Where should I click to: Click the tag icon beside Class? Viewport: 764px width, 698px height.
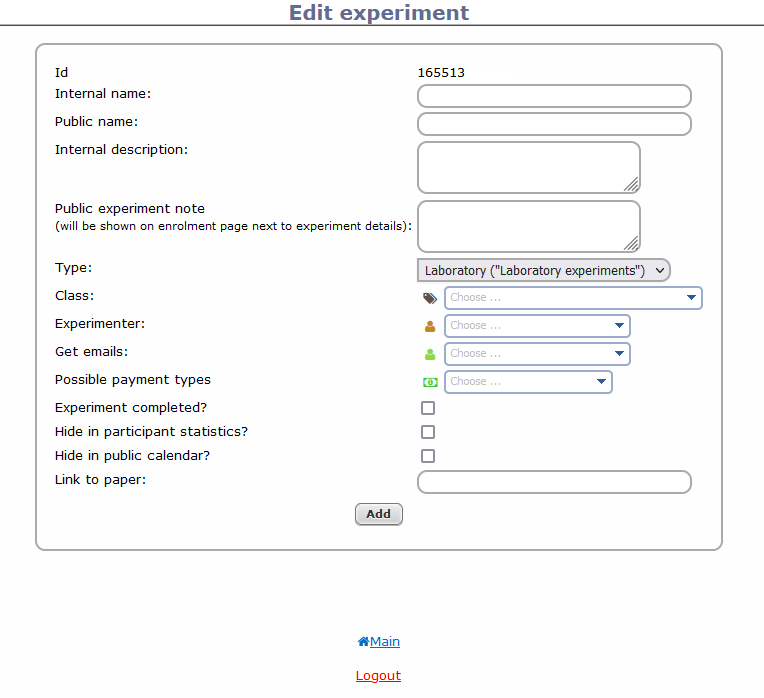[430, 298]
